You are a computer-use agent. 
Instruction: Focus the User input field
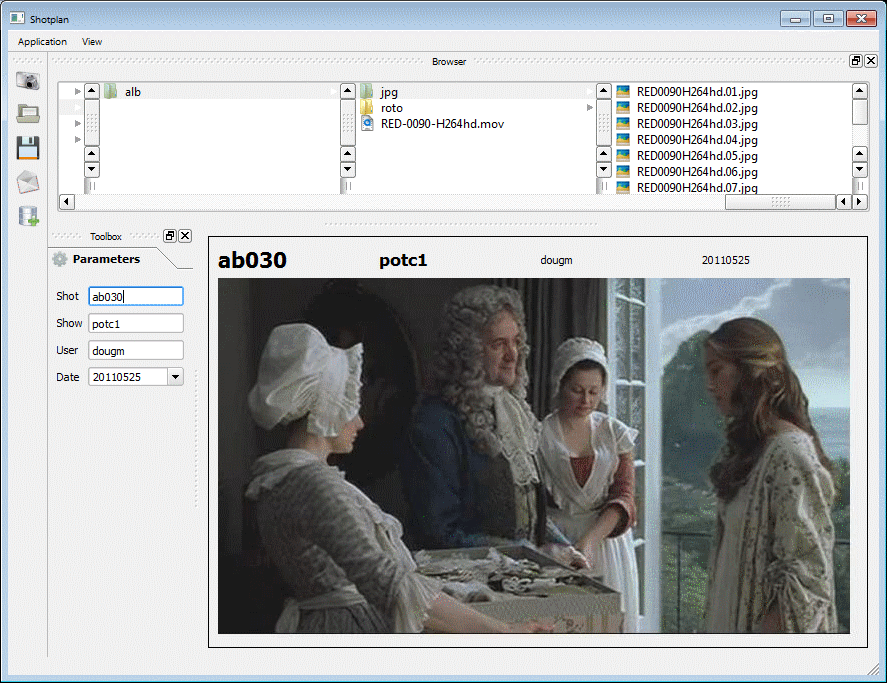point(136,351)
